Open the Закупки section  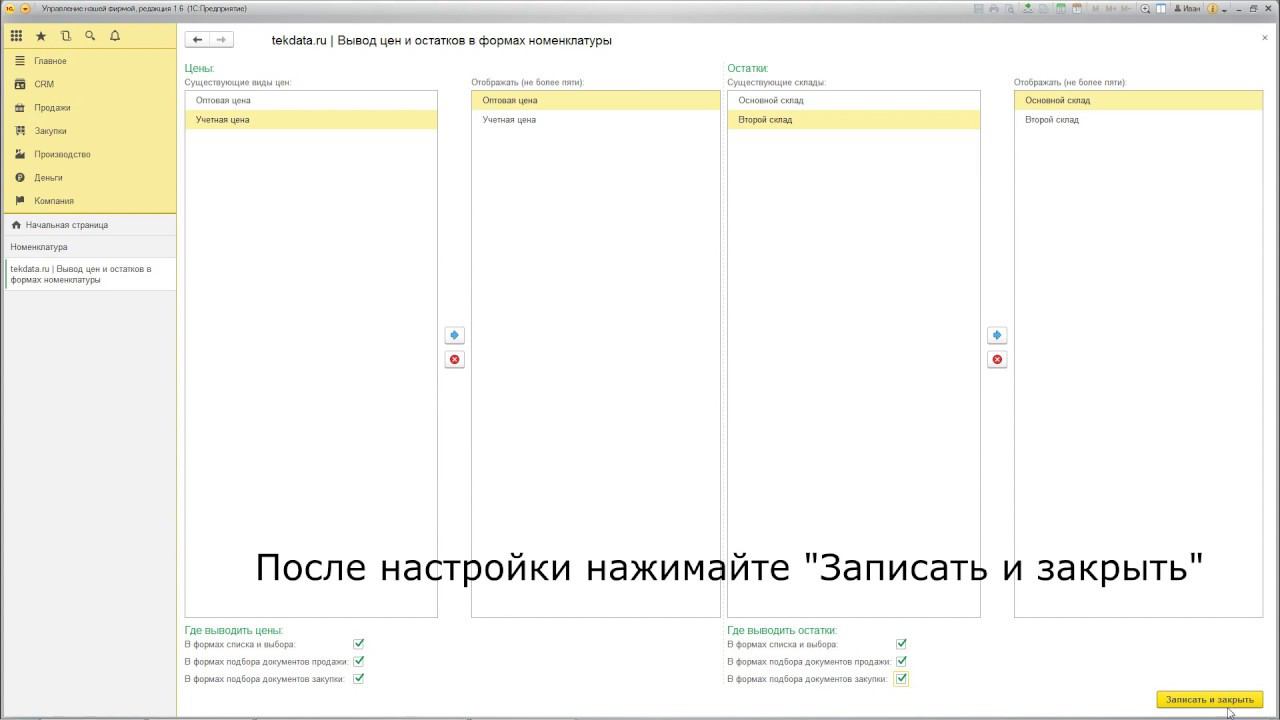point(88,131)
